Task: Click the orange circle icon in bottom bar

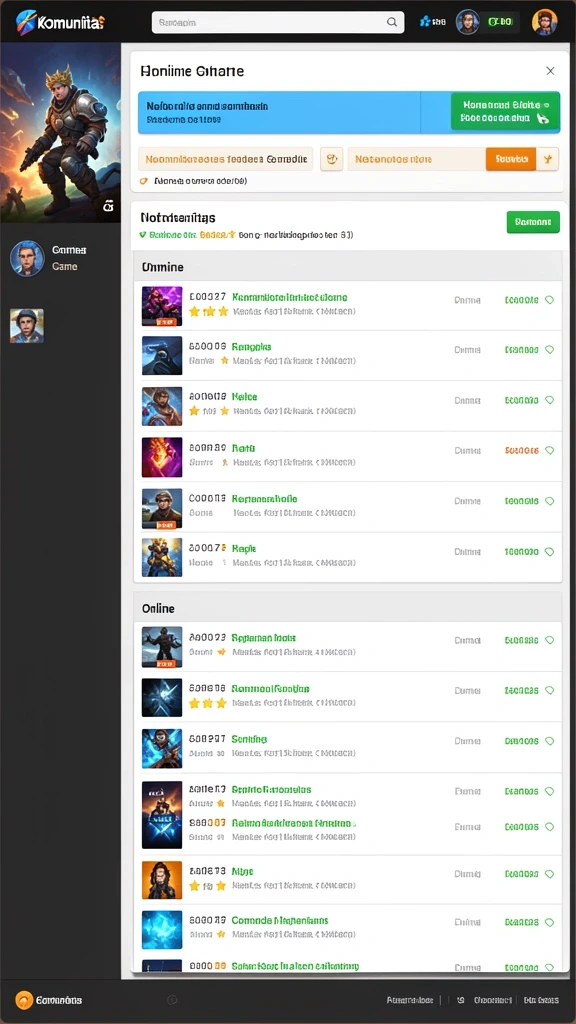Action: point(24,1000)
